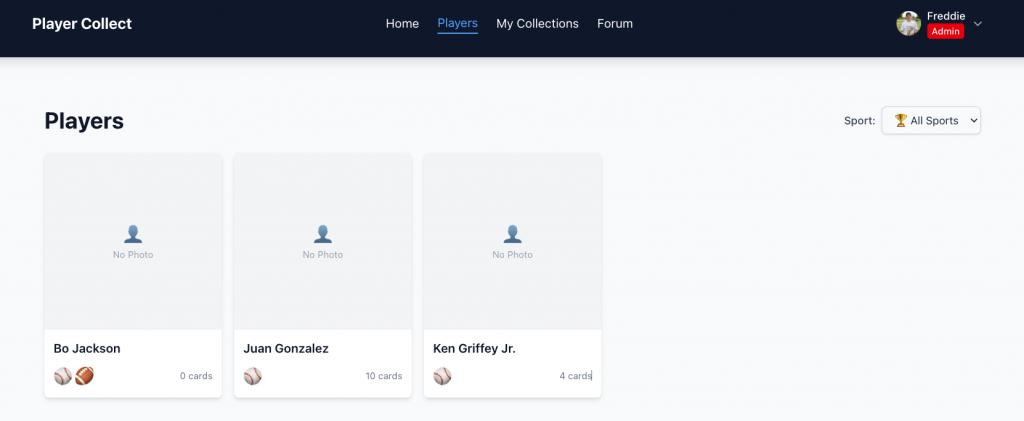Go to the Home nav item
1024x421 pixels.
pos(402,24)
